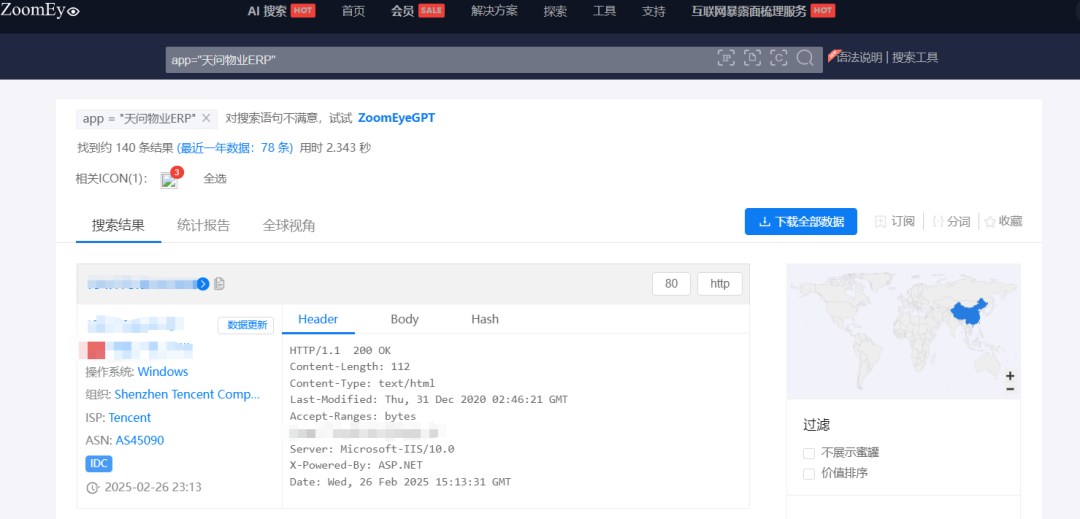This screenshot has width=1080, height=519.
Task: Click the ZoomEye logo
Action: (x=41, y=10)
